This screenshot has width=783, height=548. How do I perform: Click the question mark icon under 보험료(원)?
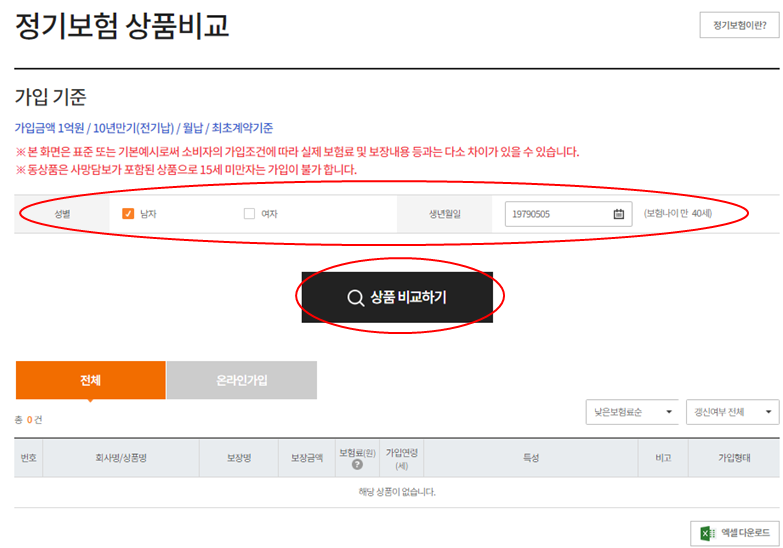[x=357, y=465]
